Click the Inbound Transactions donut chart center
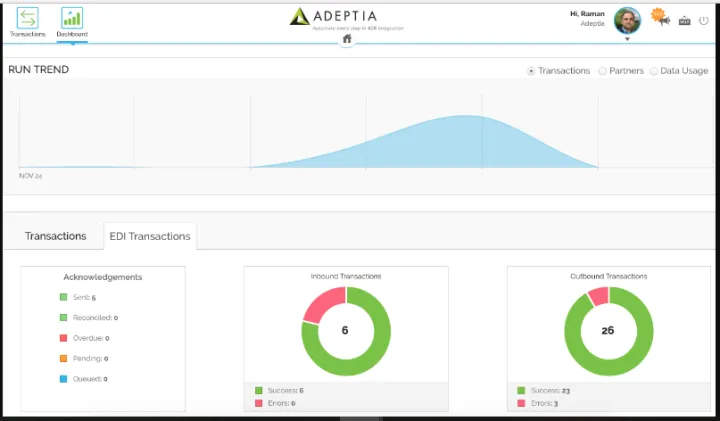Screen dimensions: 720x421 point(345,329)
